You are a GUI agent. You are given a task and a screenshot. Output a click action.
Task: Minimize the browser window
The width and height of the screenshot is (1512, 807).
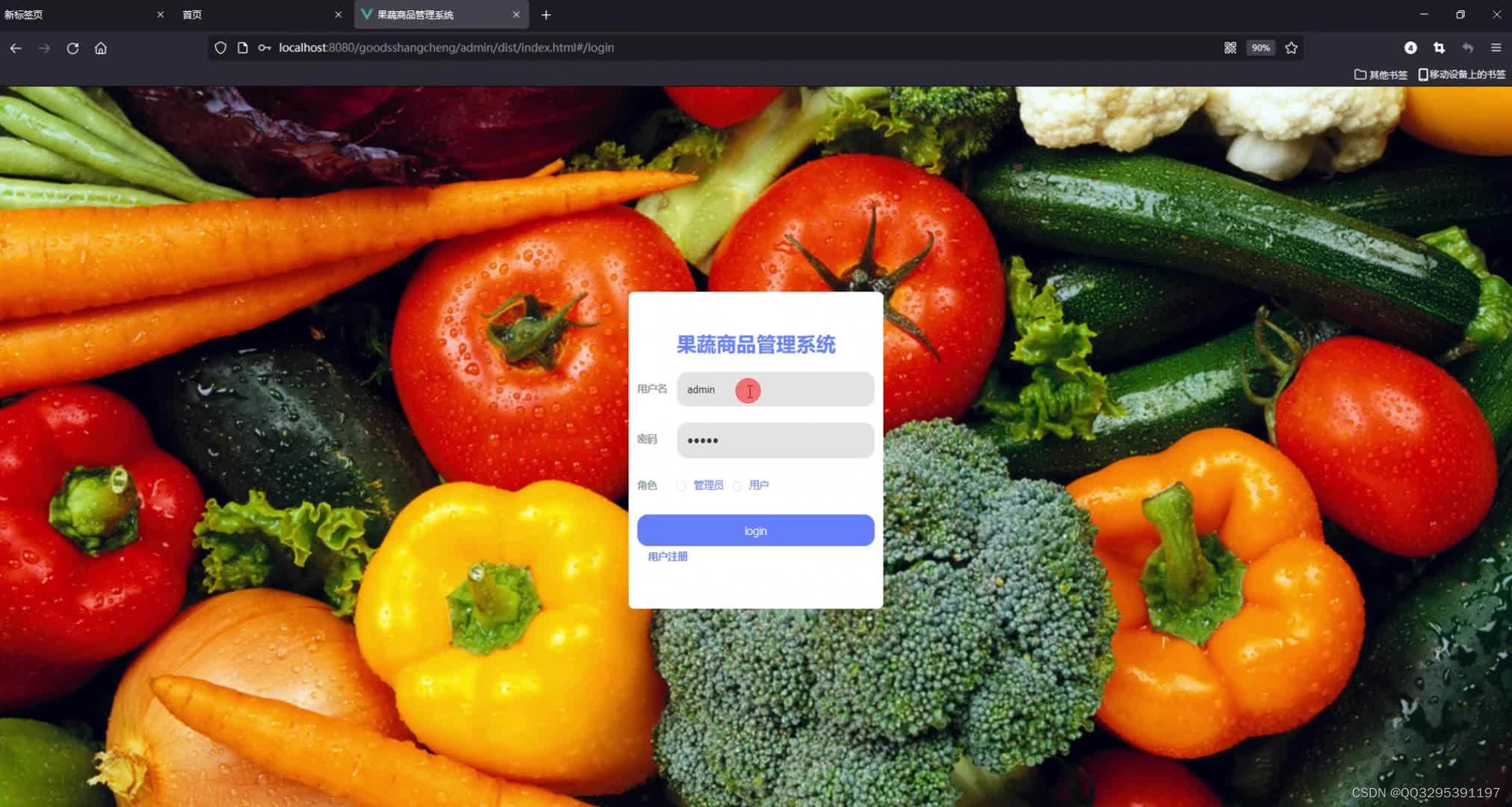click(x=1424, y=14)
